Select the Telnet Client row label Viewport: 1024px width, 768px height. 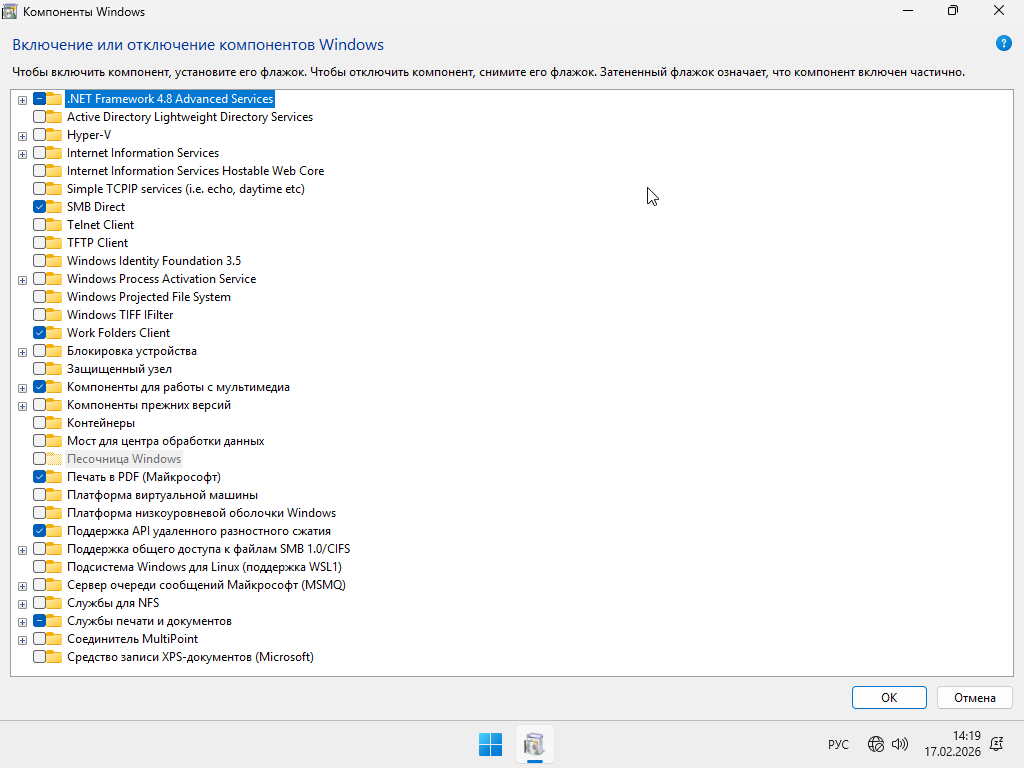(x=101, y=225)
